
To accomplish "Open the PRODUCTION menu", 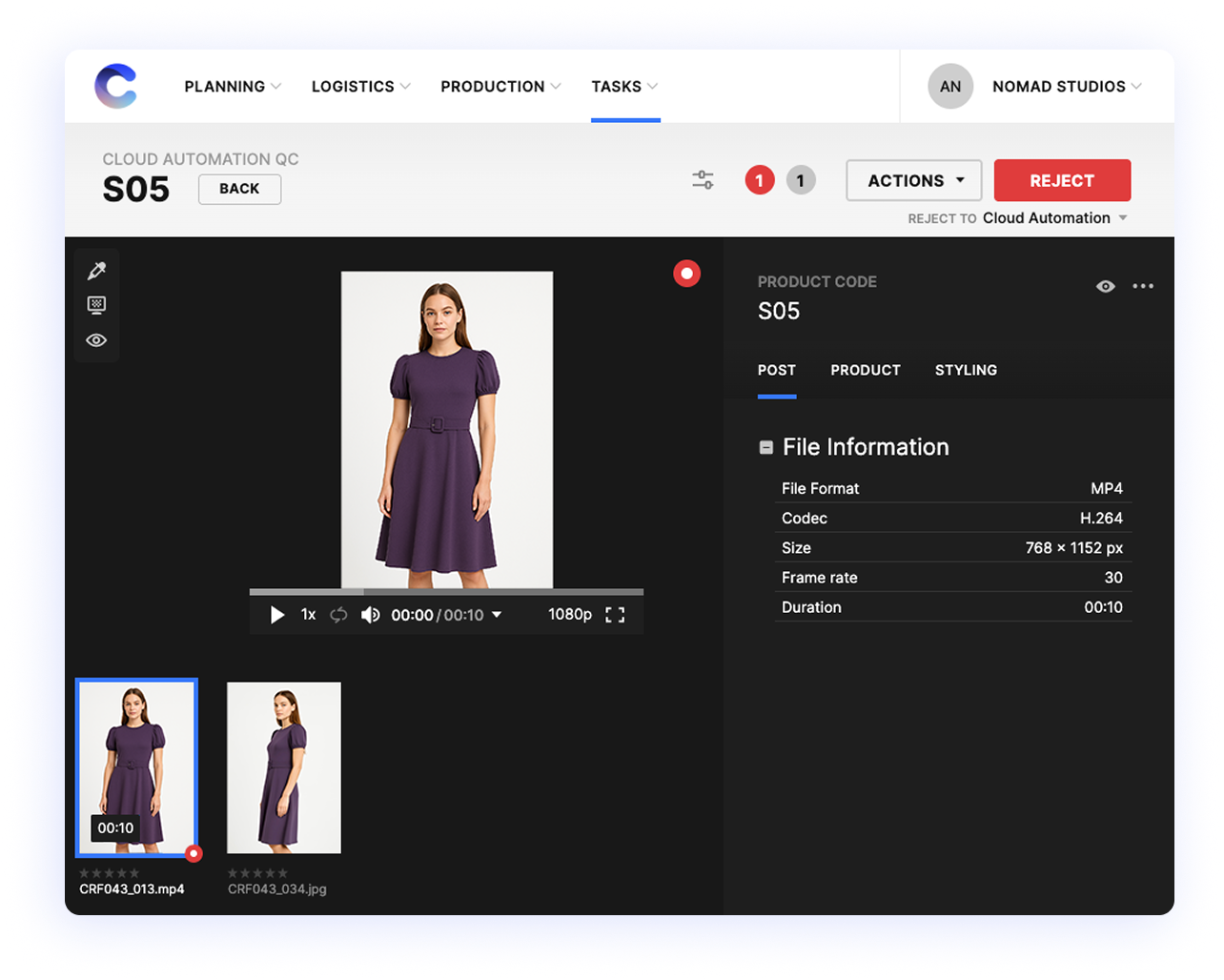I will [500, 87].
